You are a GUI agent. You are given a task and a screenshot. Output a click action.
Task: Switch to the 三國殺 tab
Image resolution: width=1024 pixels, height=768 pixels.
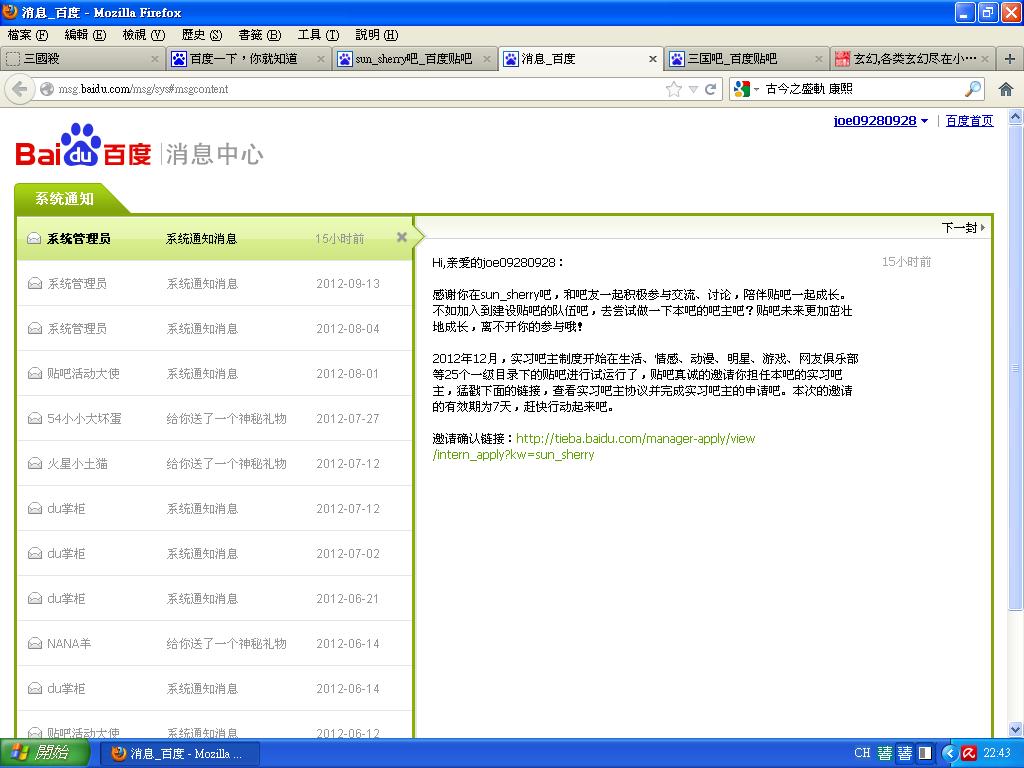[83, 59]
